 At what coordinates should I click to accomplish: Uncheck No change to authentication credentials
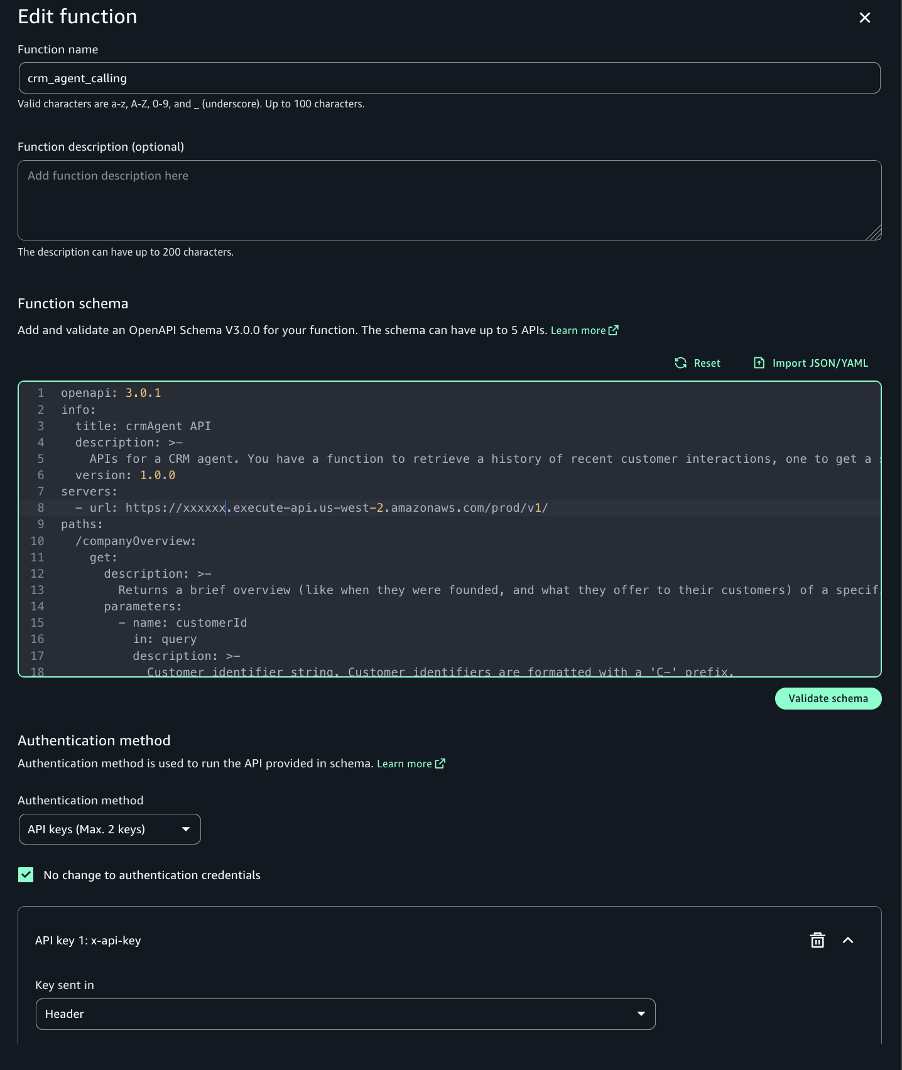tap(26, 875)
